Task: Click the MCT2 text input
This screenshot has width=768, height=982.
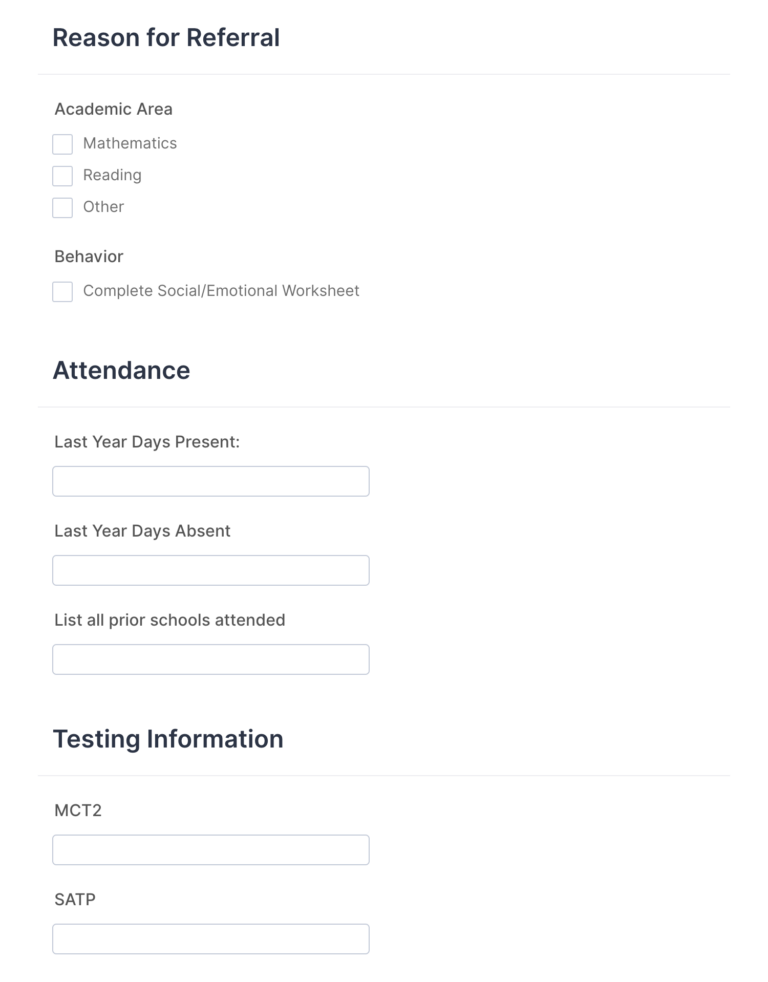Action: [x=210, y=849]
